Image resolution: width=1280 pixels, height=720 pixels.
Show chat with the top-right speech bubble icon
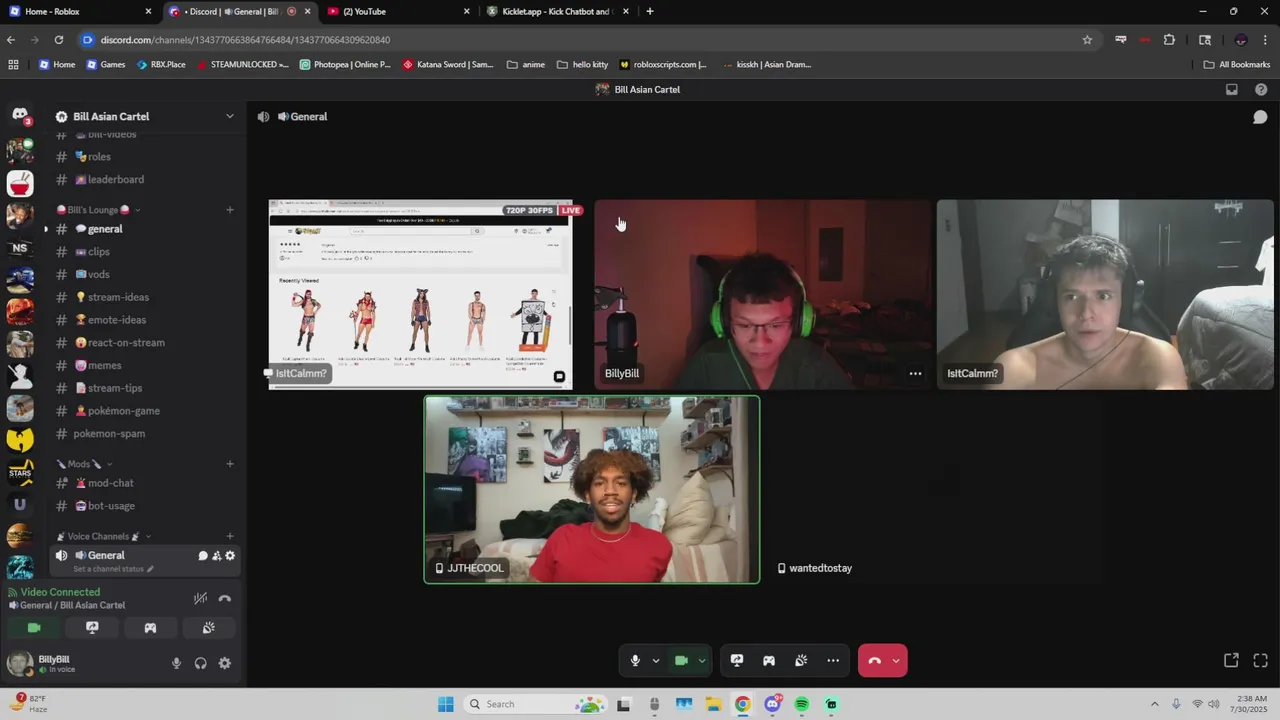coord(1260,117)
